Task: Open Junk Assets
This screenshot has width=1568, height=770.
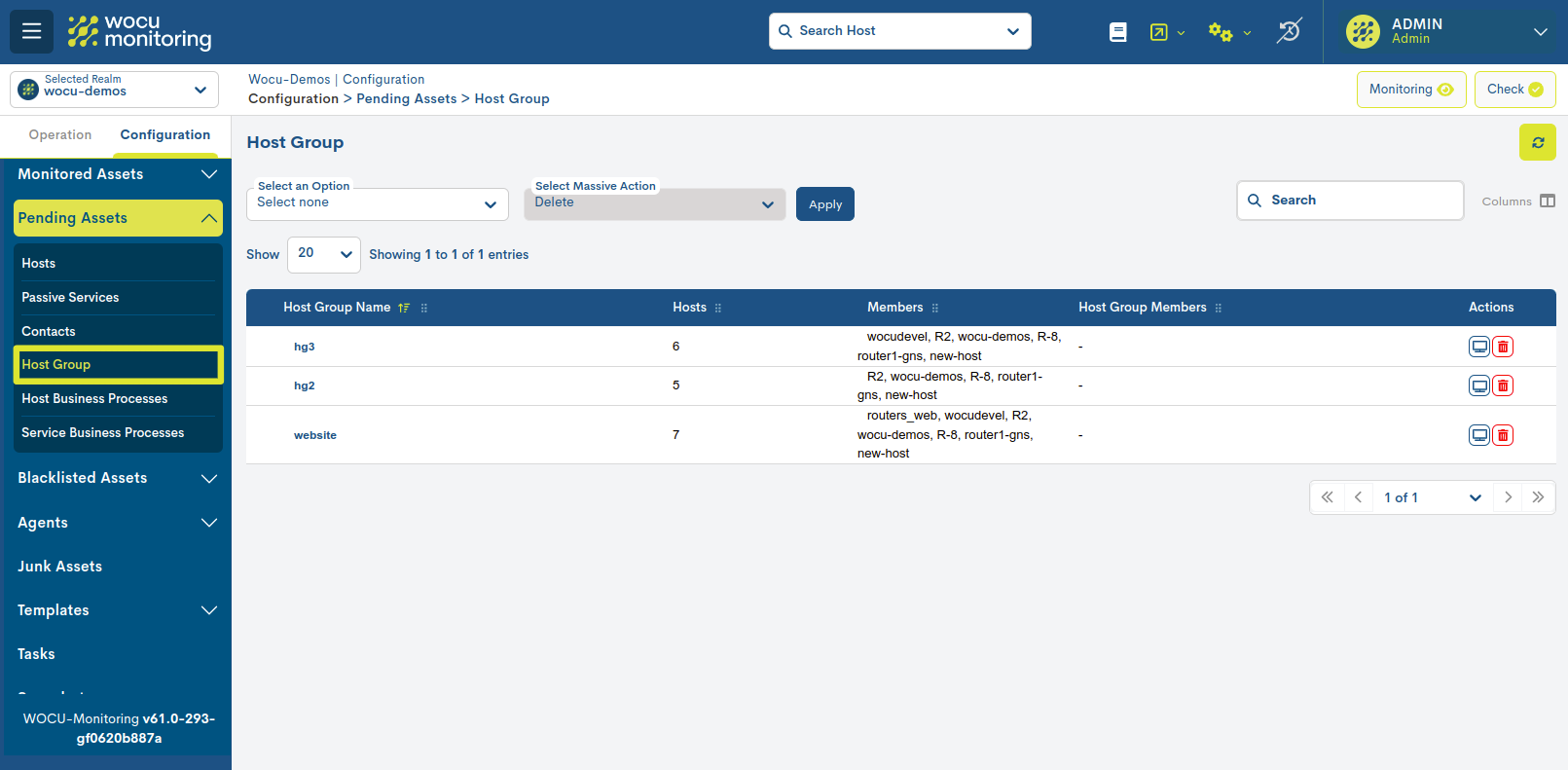Action: [60, 567]
